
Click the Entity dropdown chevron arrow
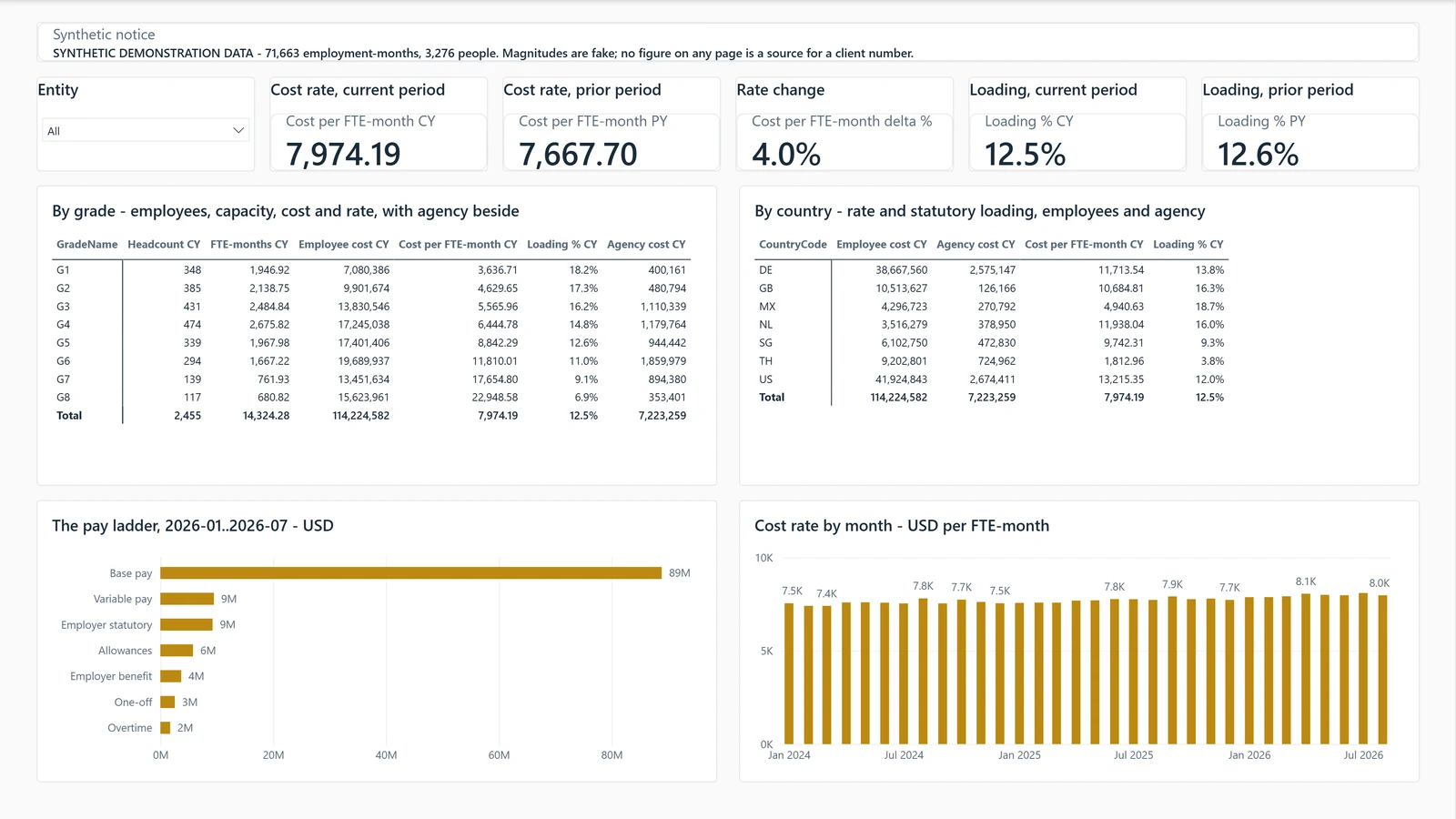238,130
